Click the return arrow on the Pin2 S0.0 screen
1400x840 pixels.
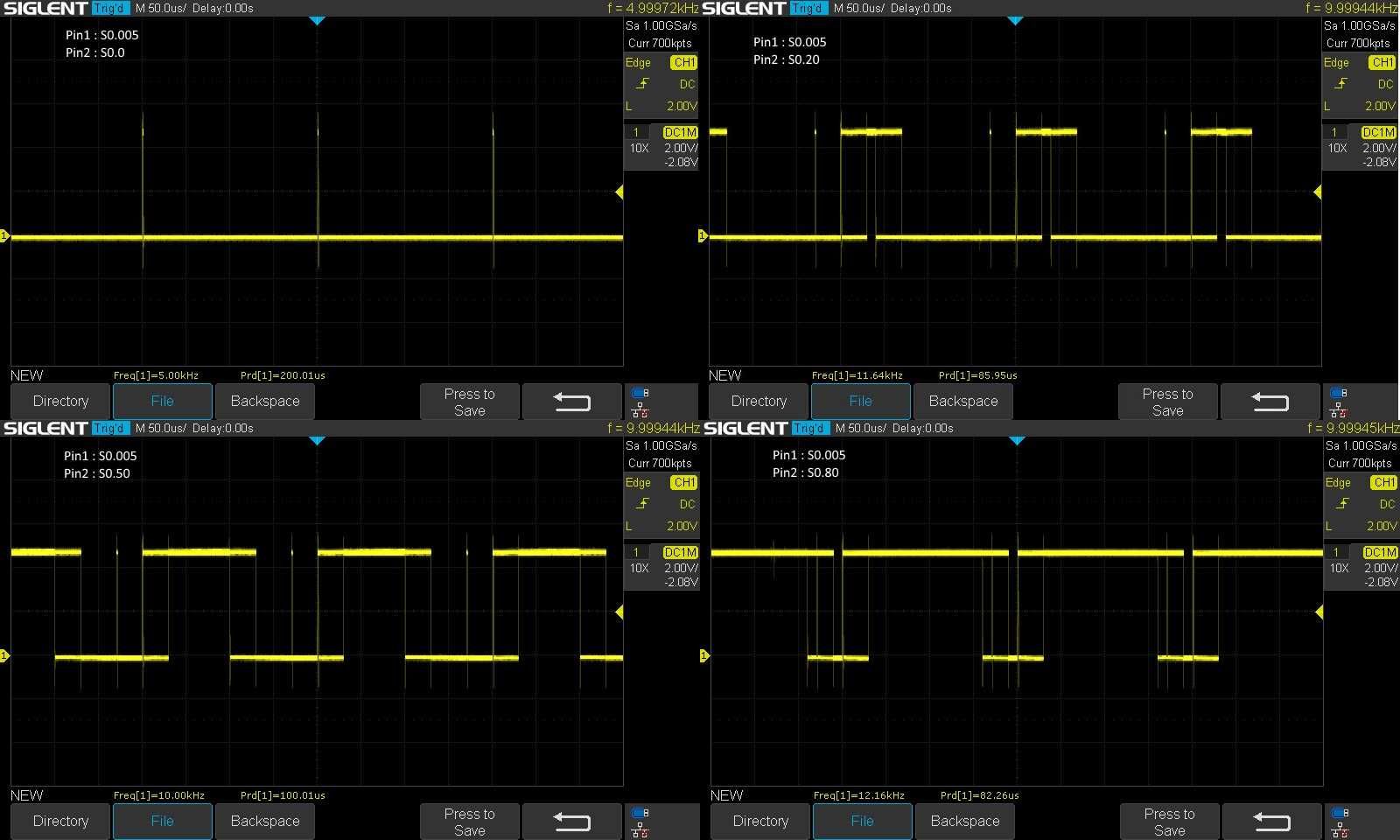click(572, 402)
